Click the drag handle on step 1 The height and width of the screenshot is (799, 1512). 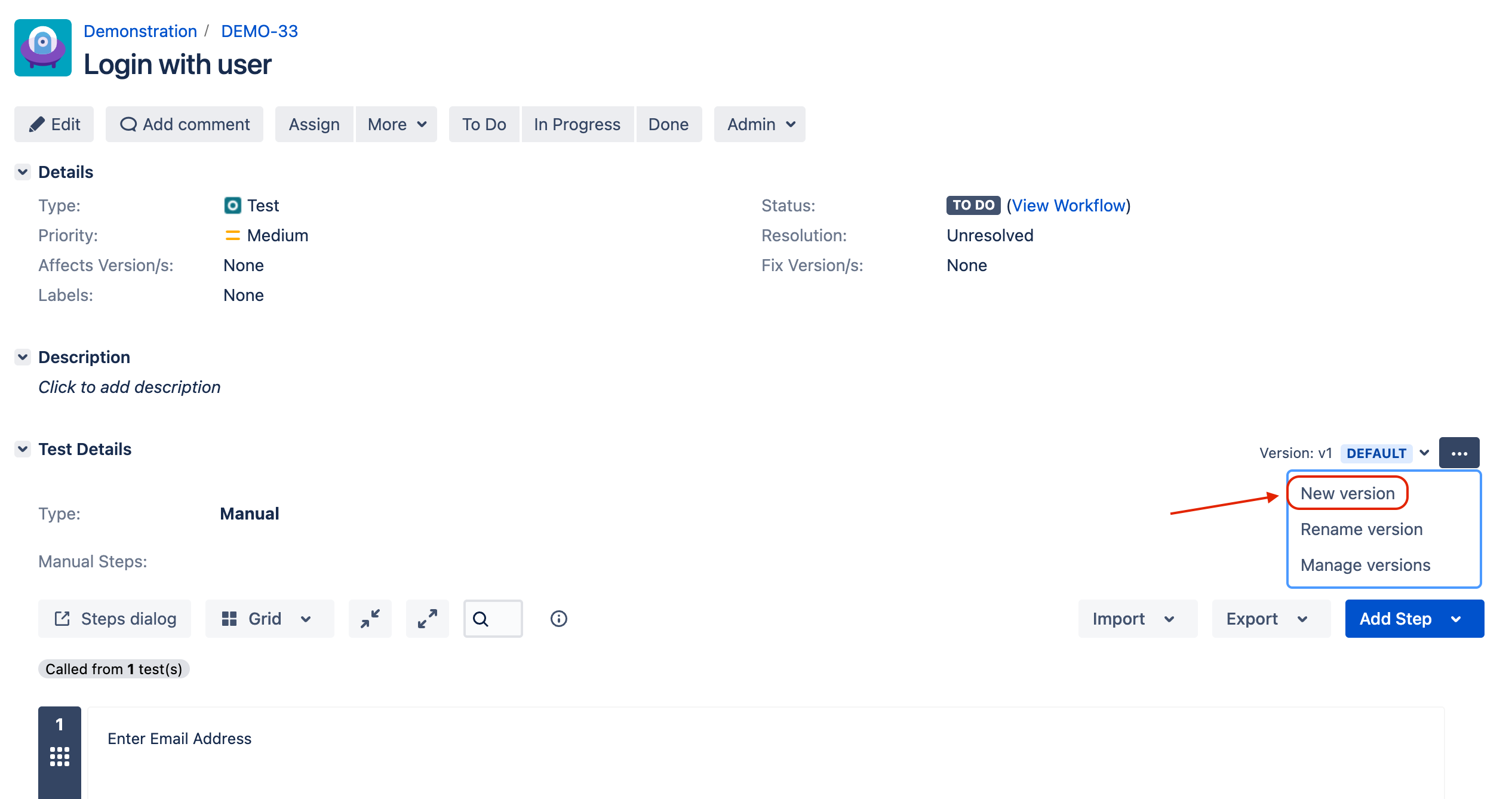tap(59, 757)
